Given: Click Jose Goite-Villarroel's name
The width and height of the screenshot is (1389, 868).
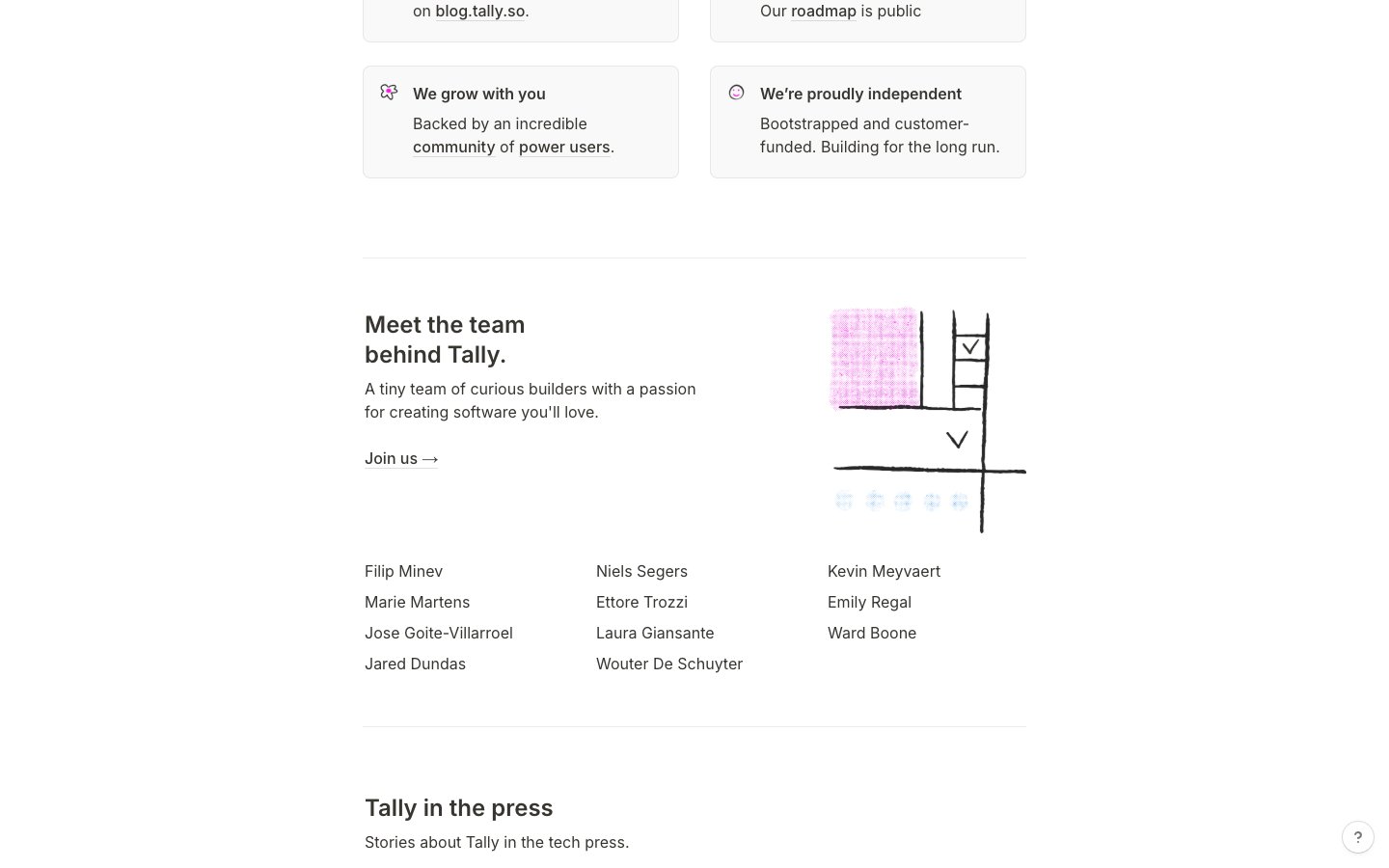Looking at the screenshot, I should click(438, 633).
